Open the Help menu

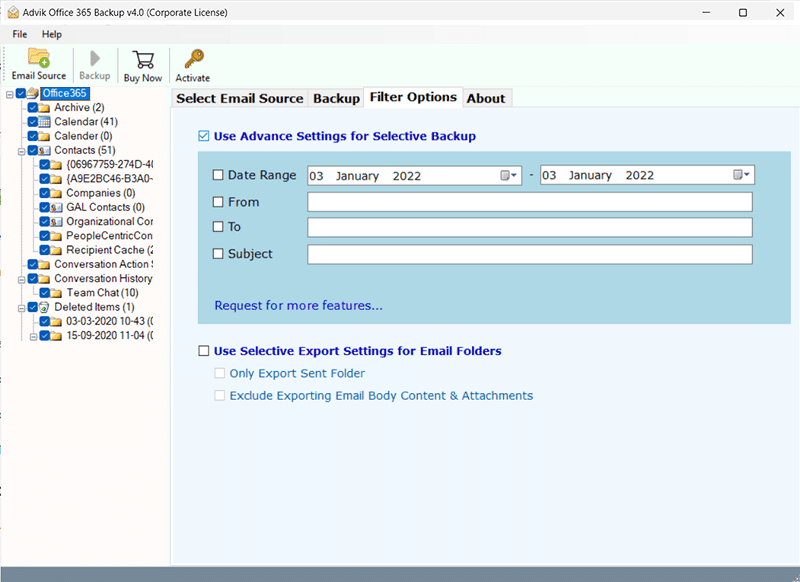(52, 34)
